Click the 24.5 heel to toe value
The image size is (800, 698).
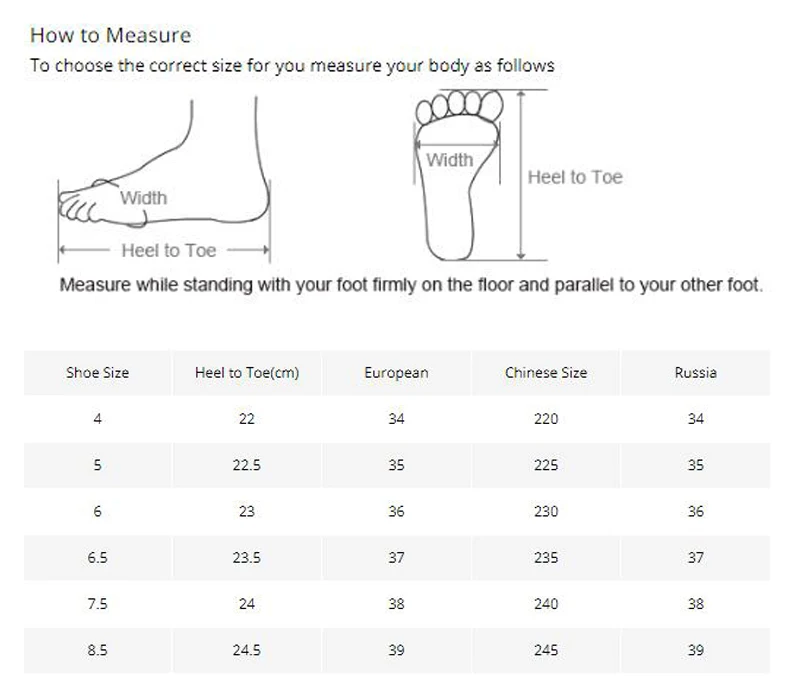pyautogui.click(x=247, y=651)
